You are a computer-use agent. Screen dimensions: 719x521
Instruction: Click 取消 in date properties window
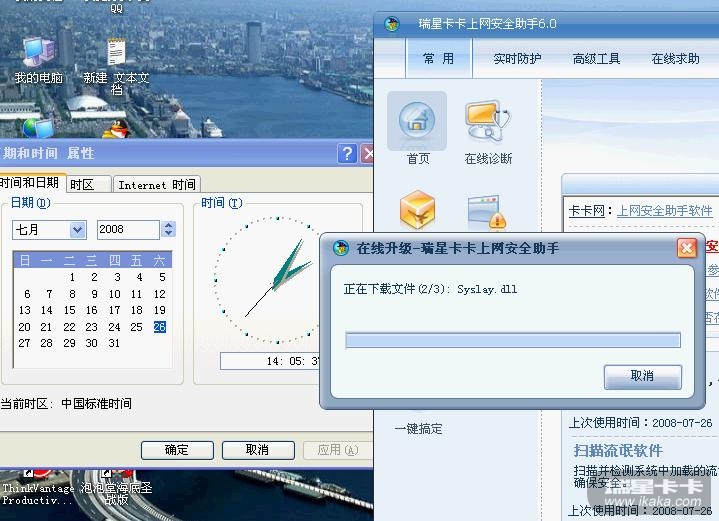(258, 450)
